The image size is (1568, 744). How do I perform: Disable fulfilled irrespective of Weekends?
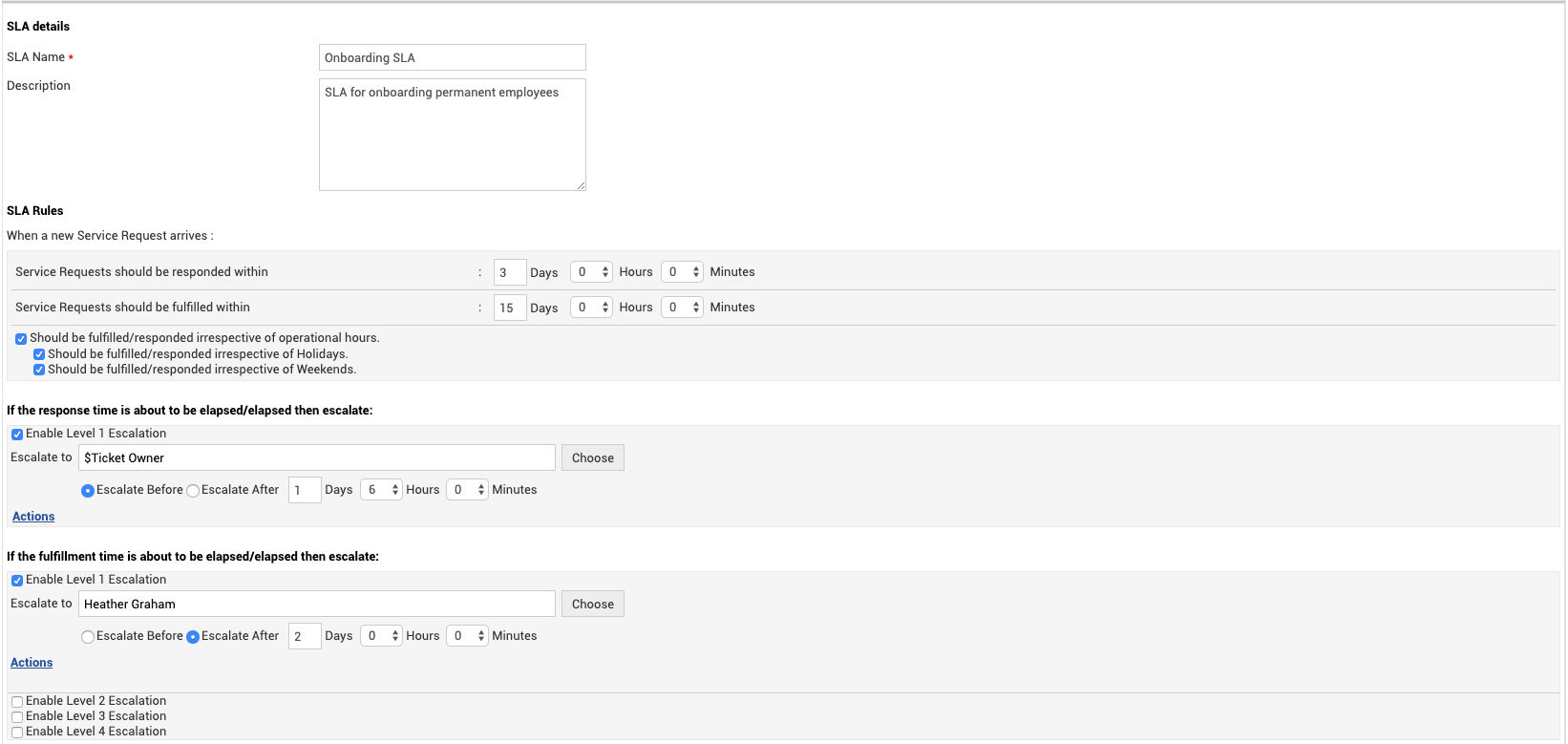coord(38,370)
